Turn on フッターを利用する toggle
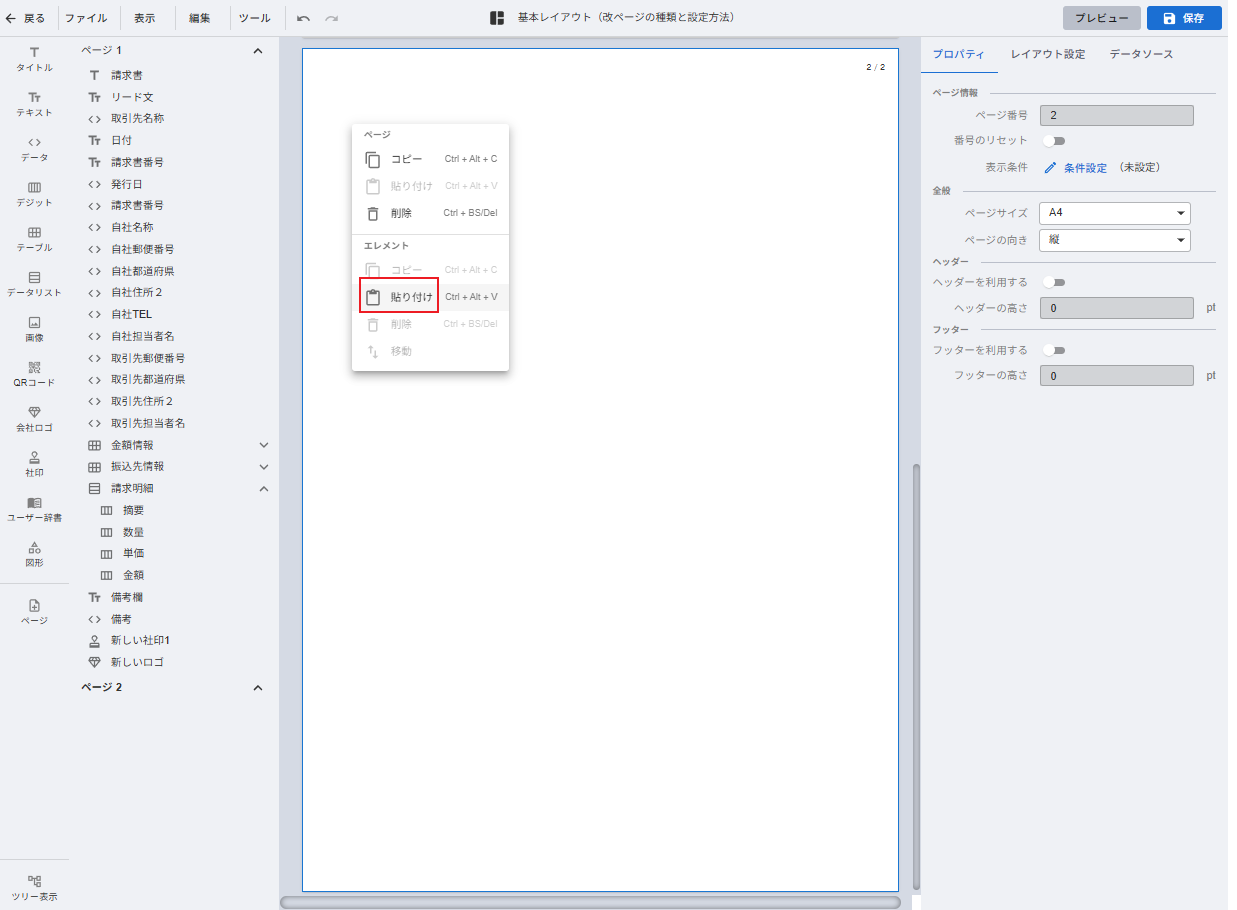 1054,351
